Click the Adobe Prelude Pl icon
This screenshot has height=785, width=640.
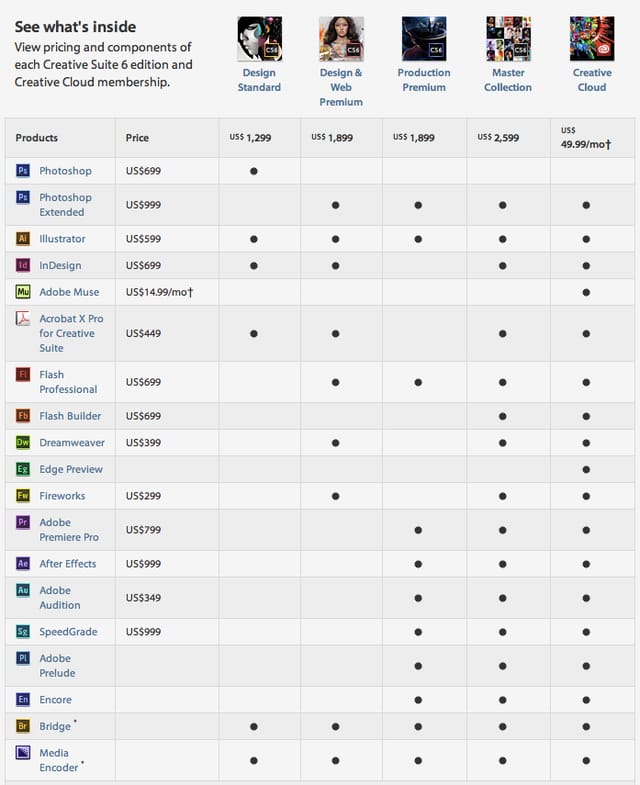(23, 658)
